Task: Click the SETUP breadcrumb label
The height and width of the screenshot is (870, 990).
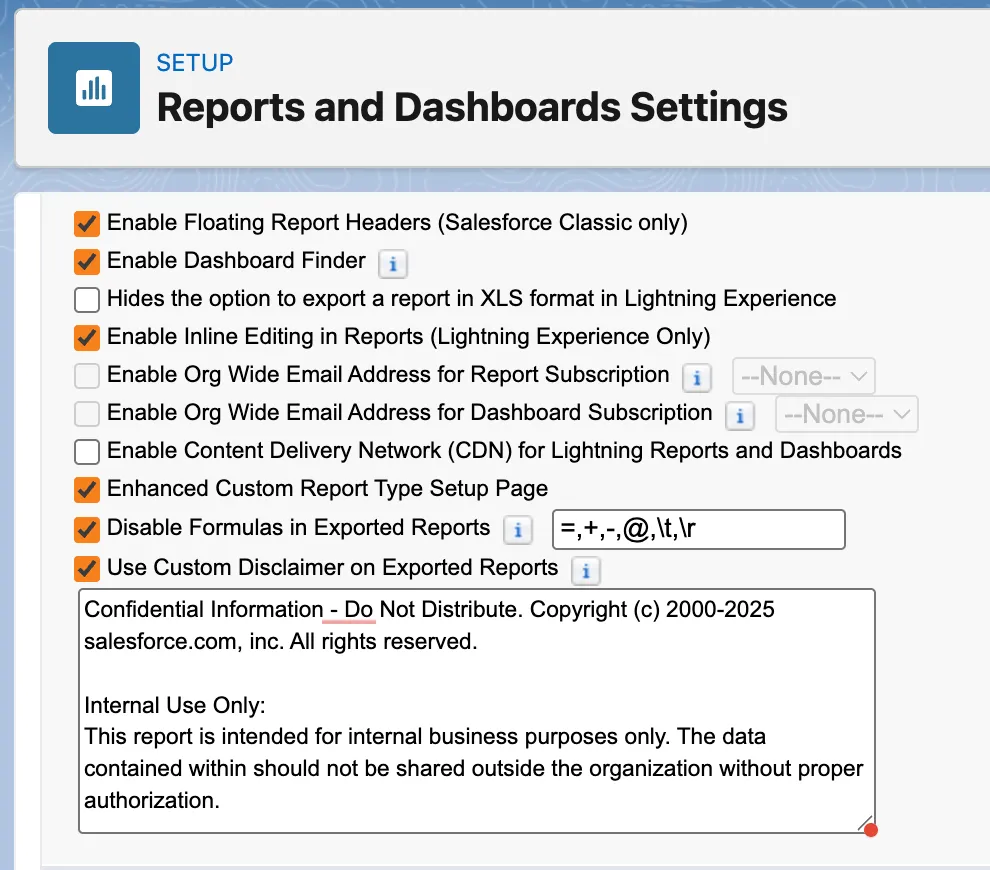Action: (195, 63)
